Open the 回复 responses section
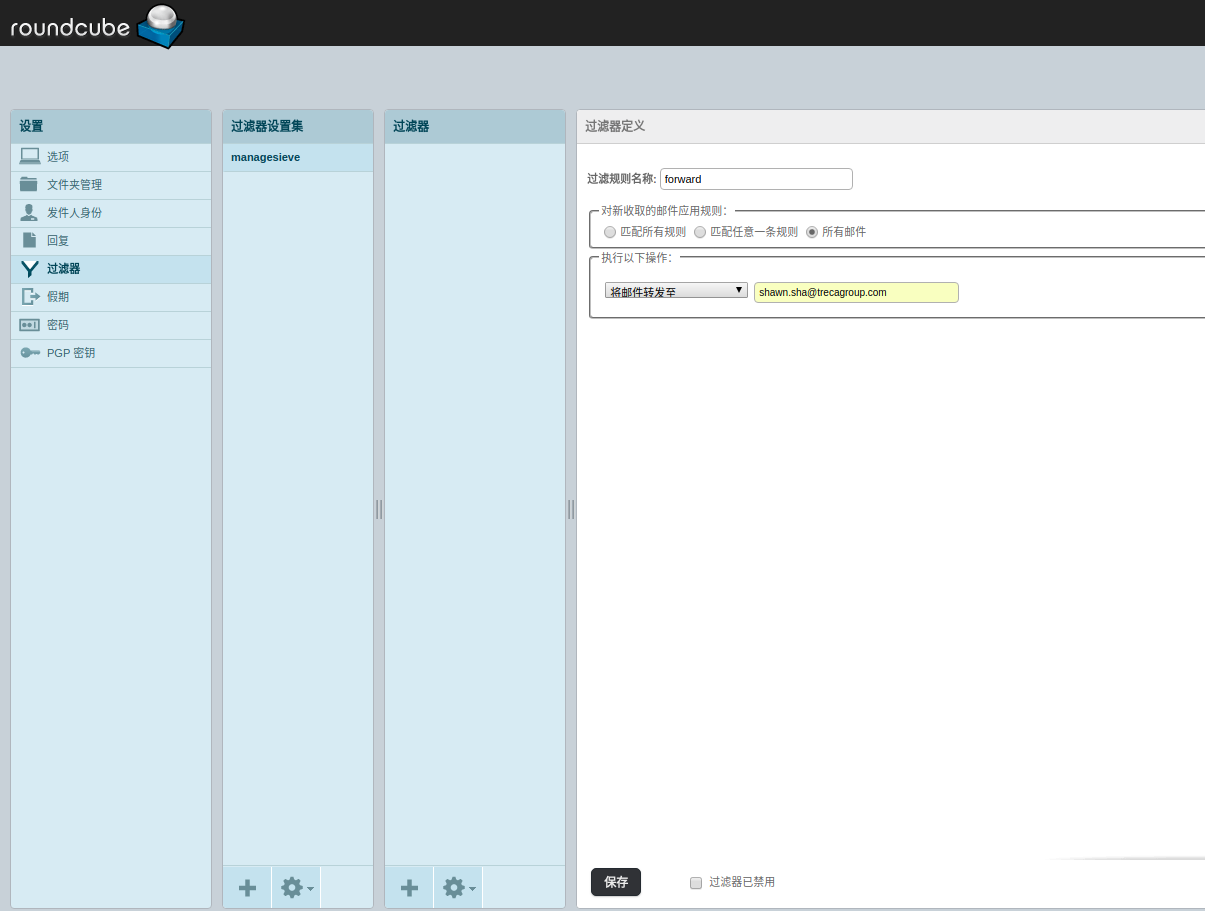1205x911 pixels. click(57, 240)
